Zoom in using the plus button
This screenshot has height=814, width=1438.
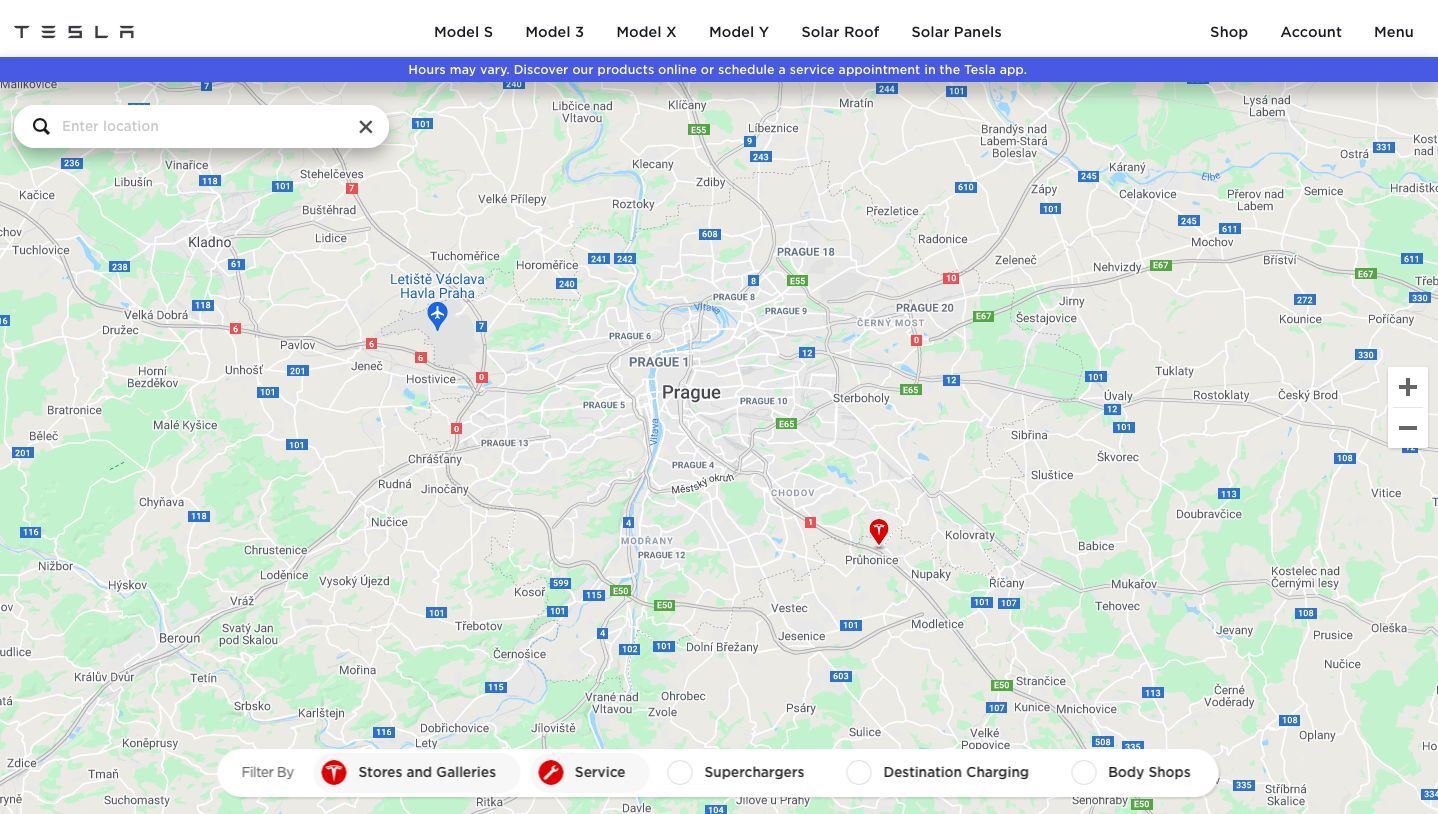(1407, 387)
